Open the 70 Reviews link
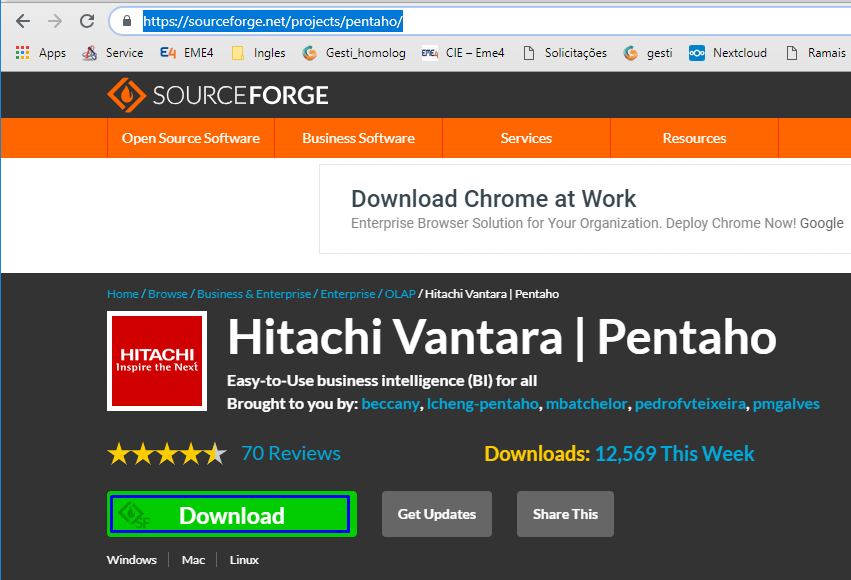The image size is (851, 580). [x=291, y=454]
